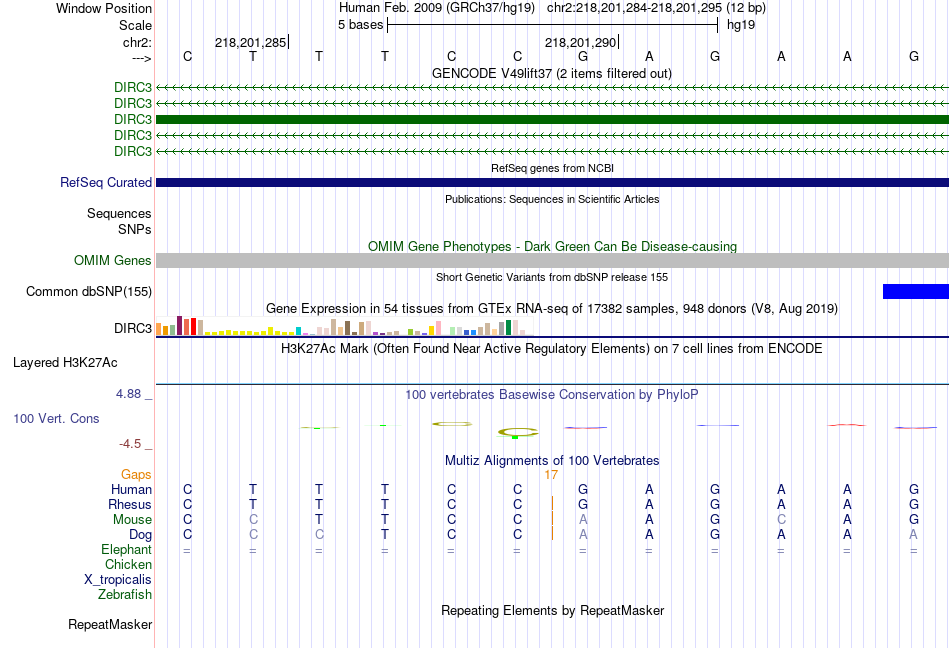The width and height of the screenshot is (950, 648).
Task: Open 'Multiz Alignments of 100 Vertebrates' title
Action: (552, 460)
